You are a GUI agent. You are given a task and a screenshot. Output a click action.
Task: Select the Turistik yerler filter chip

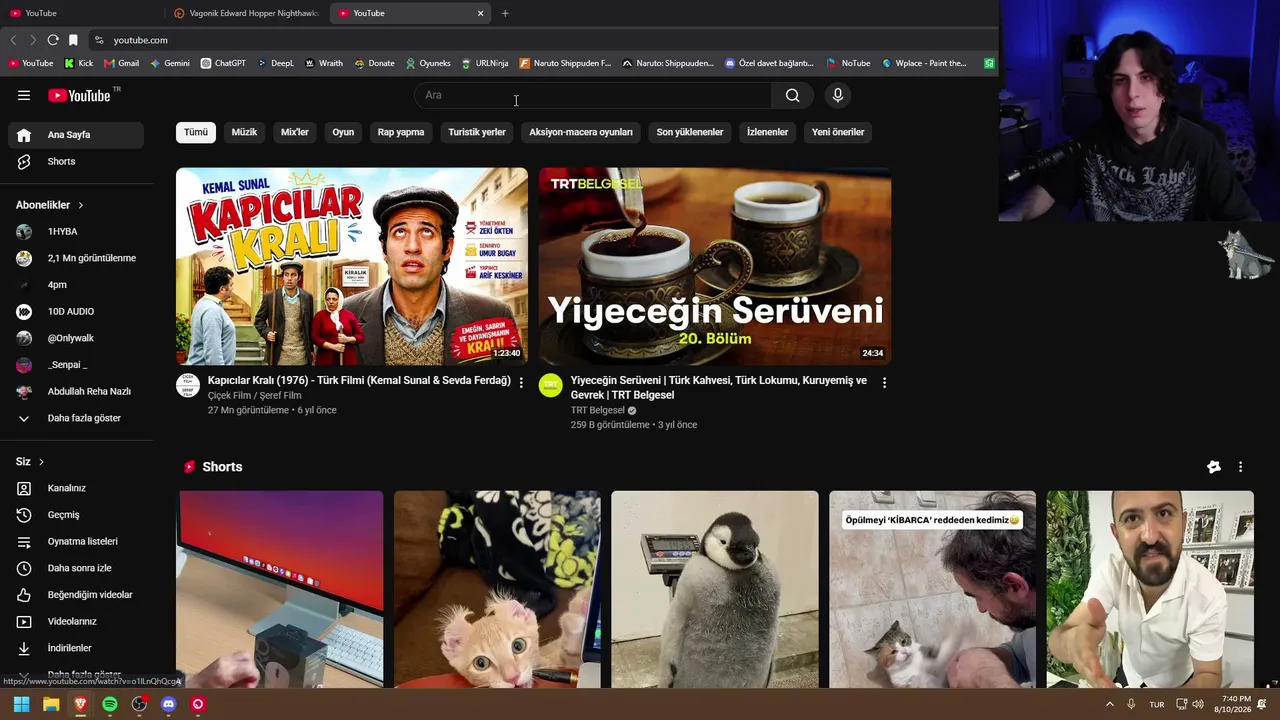click(x=477, y=132)
